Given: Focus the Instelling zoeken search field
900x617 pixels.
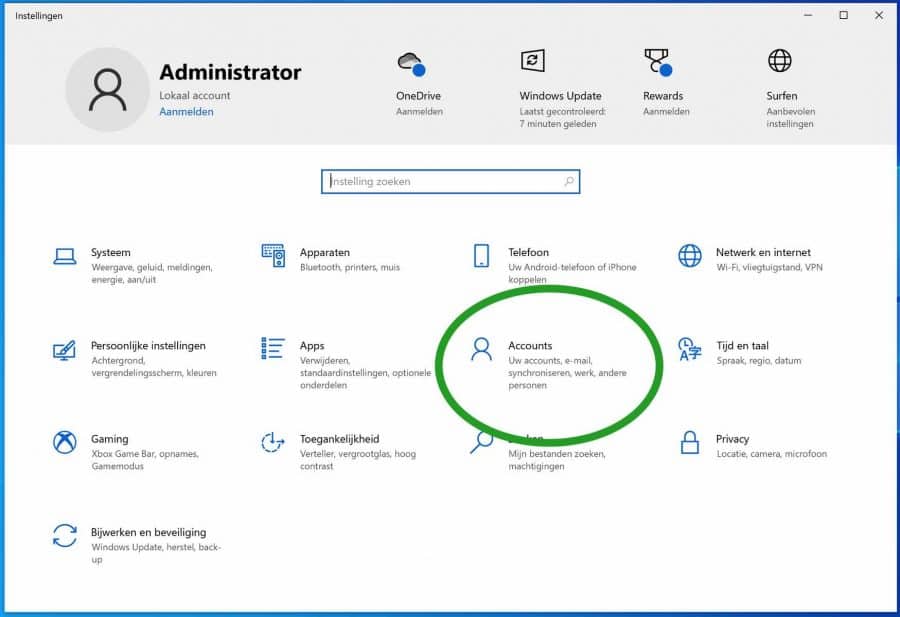Looking at the screenshot, I should point(451,181).
